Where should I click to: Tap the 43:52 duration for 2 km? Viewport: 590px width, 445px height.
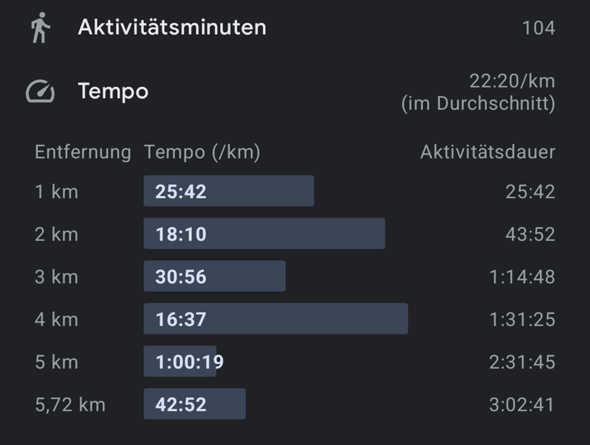pos(530,234)
